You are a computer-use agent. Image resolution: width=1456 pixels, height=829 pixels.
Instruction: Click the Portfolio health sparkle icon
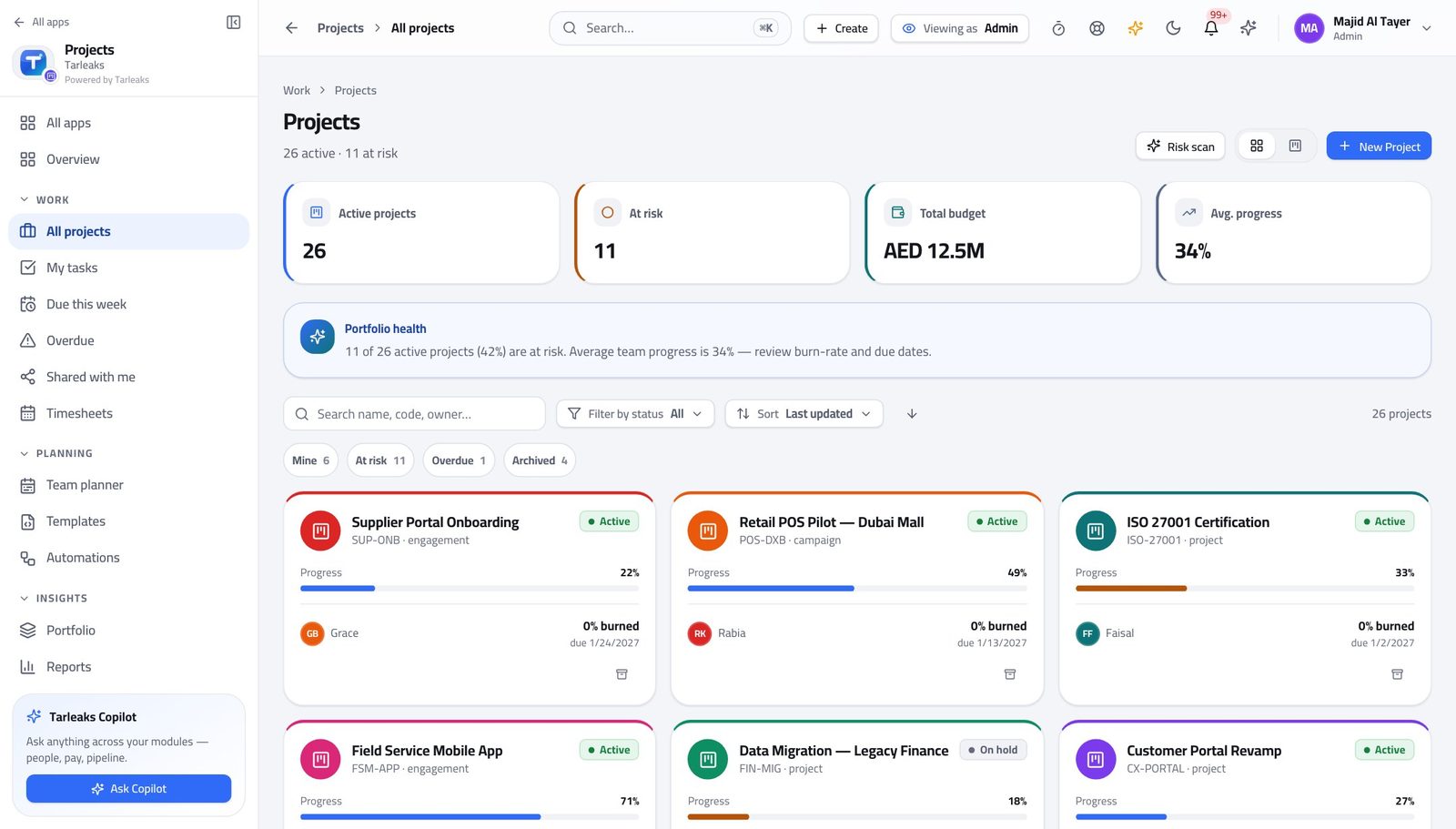(318, 337)
